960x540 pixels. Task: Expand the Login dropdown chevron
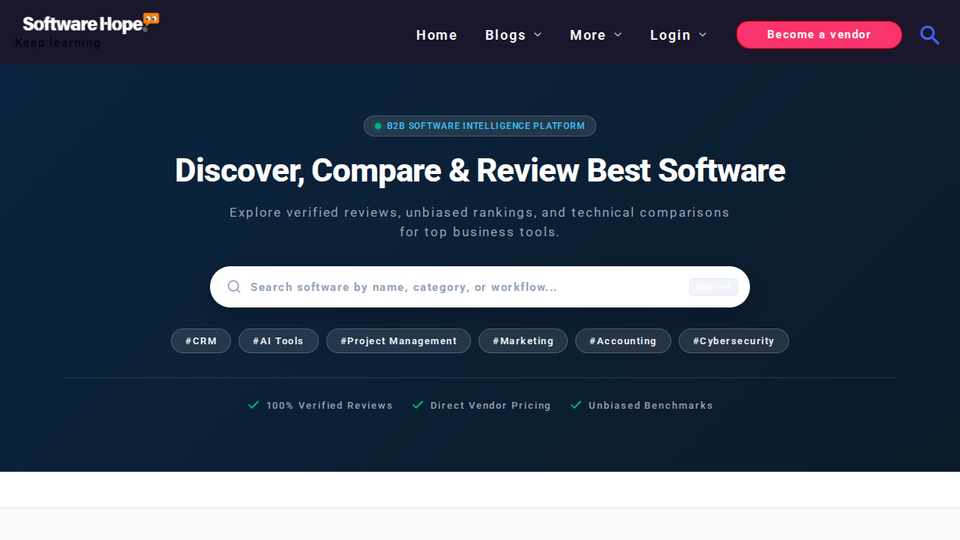pyautogui.click(x=703, y=35)
